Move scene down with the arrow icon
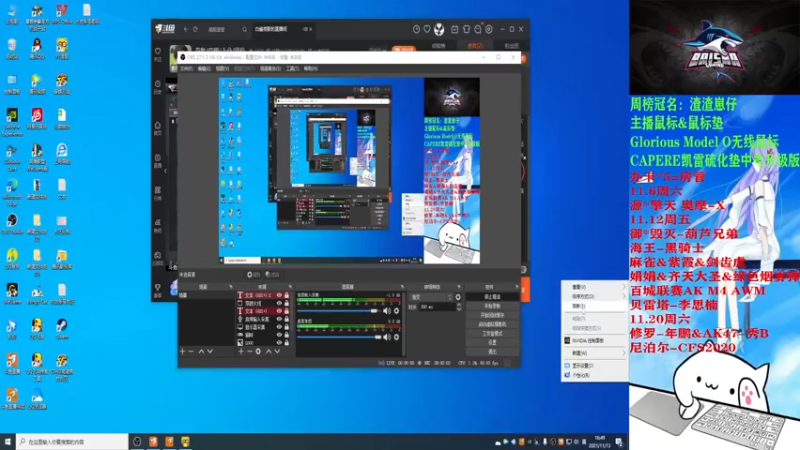The image size is (800, 450). [x=210, y=352]
